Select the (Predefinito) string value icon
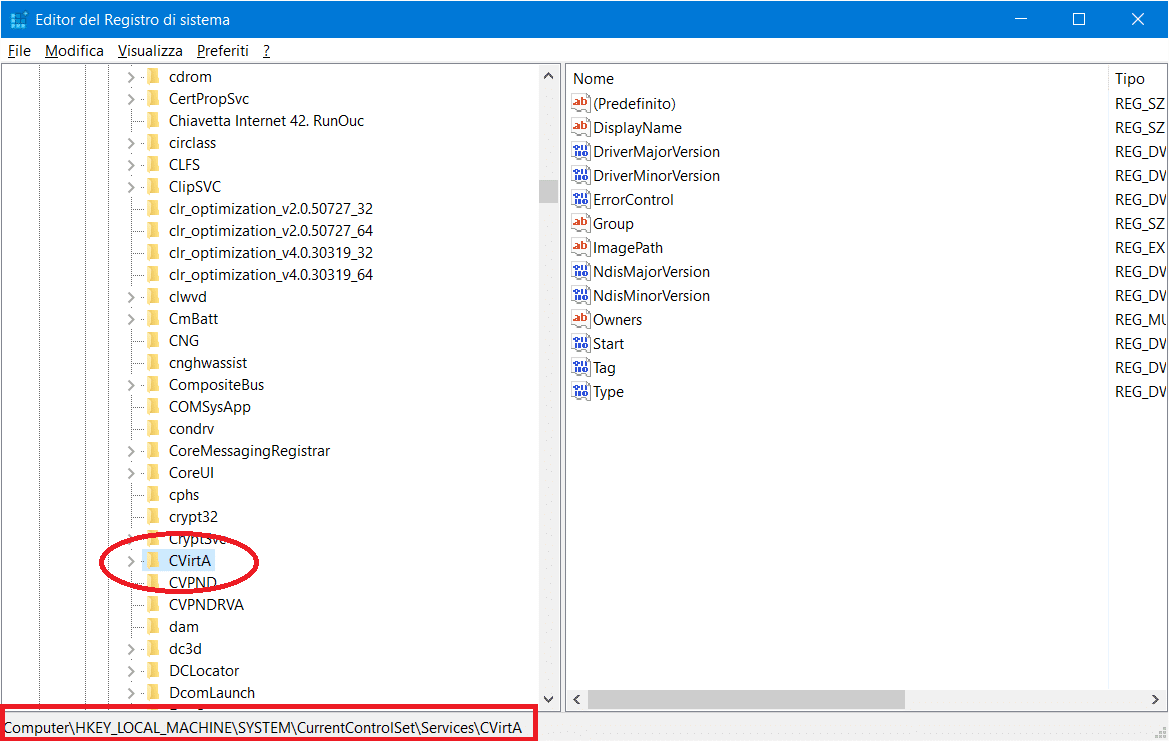 click(580, 103)
